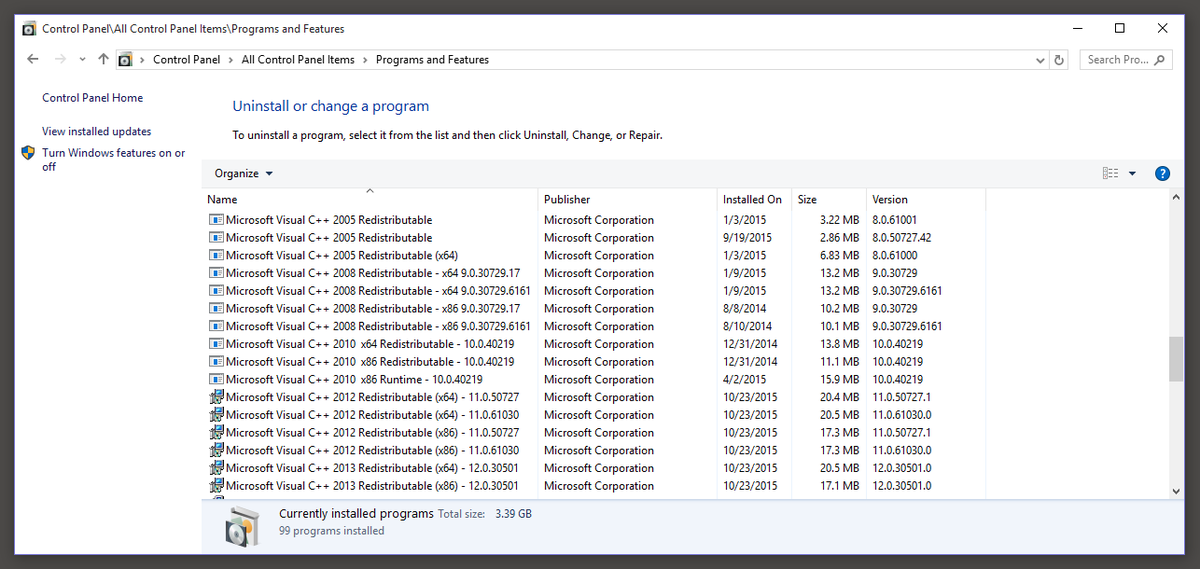The image size is (1200, 569).
Task: Maximize the Programs and Features window
Action: tap(1119, 28)
